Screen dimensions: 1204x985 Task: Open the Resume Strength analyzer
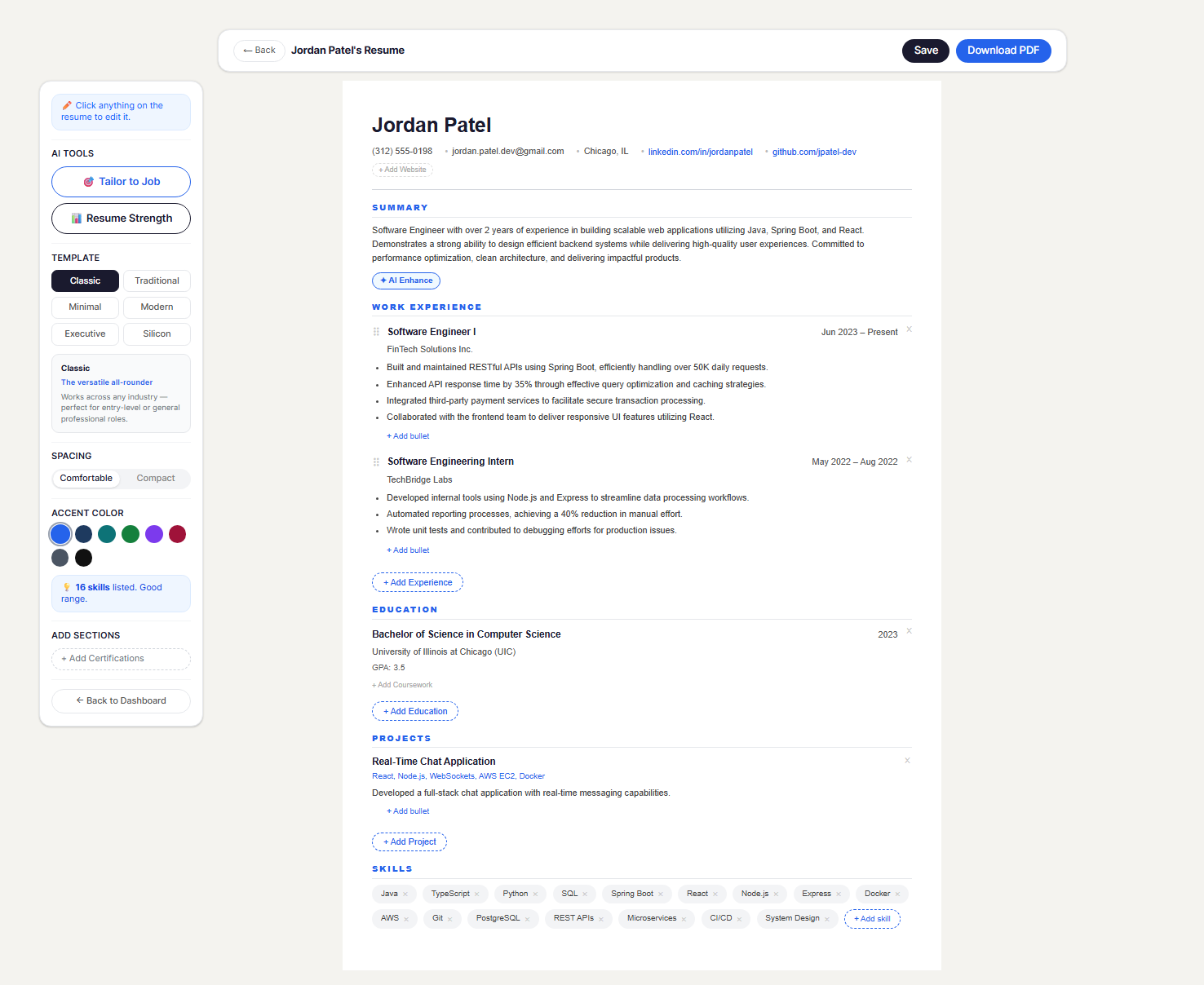[121, 218]
